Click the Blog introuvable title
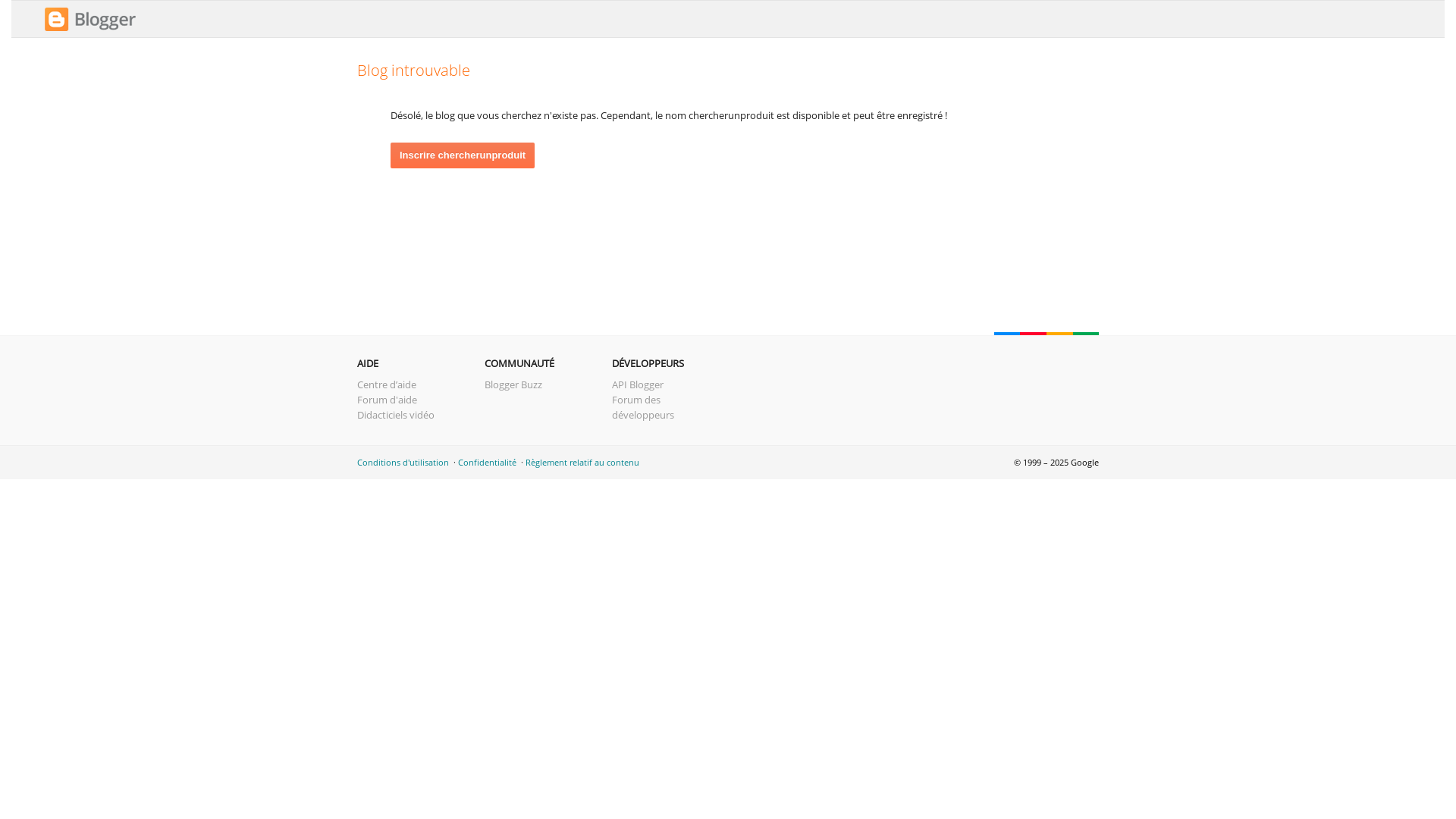 pos(413,70)
